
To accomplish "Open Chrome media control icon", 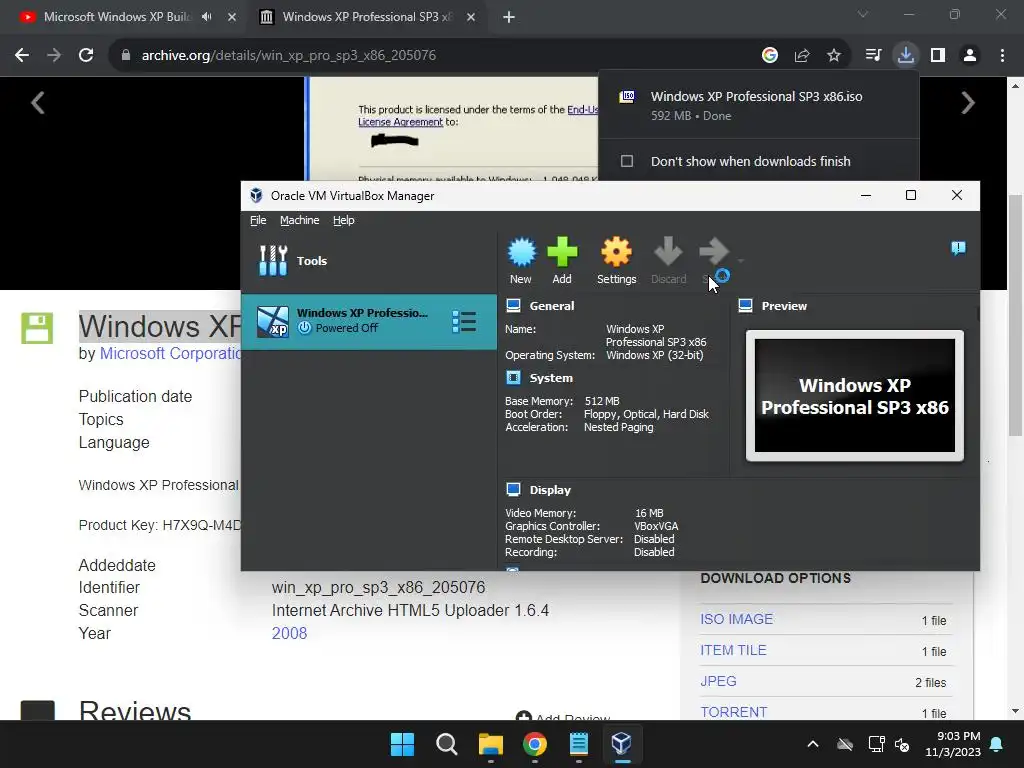I will point(873,55).
